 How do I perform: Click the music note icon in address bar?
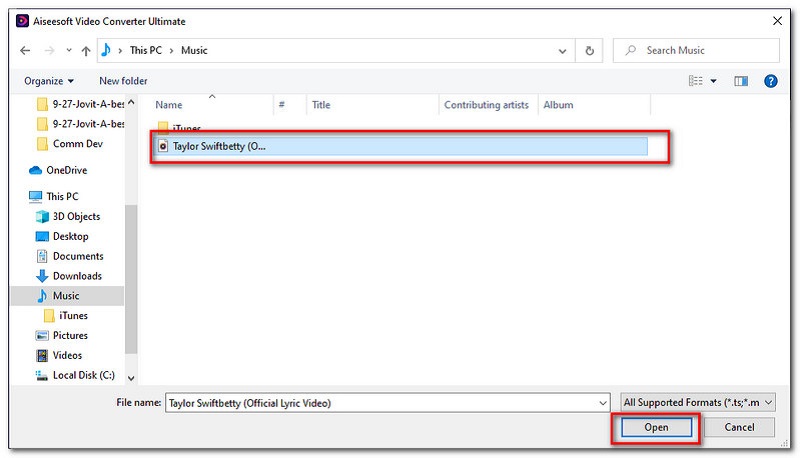[x=106, y=50]
